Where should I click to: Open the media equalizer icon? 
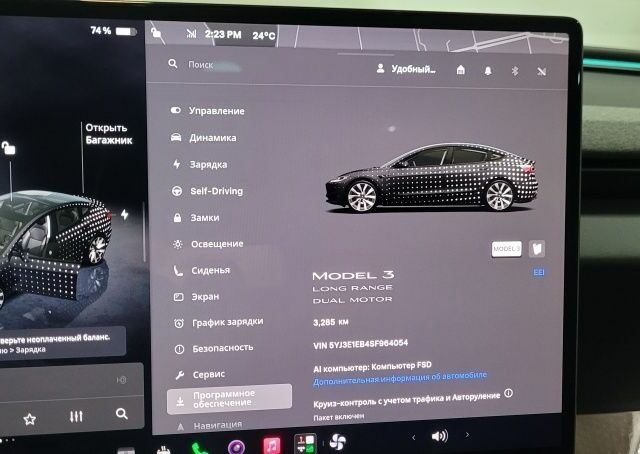[76, 416]
